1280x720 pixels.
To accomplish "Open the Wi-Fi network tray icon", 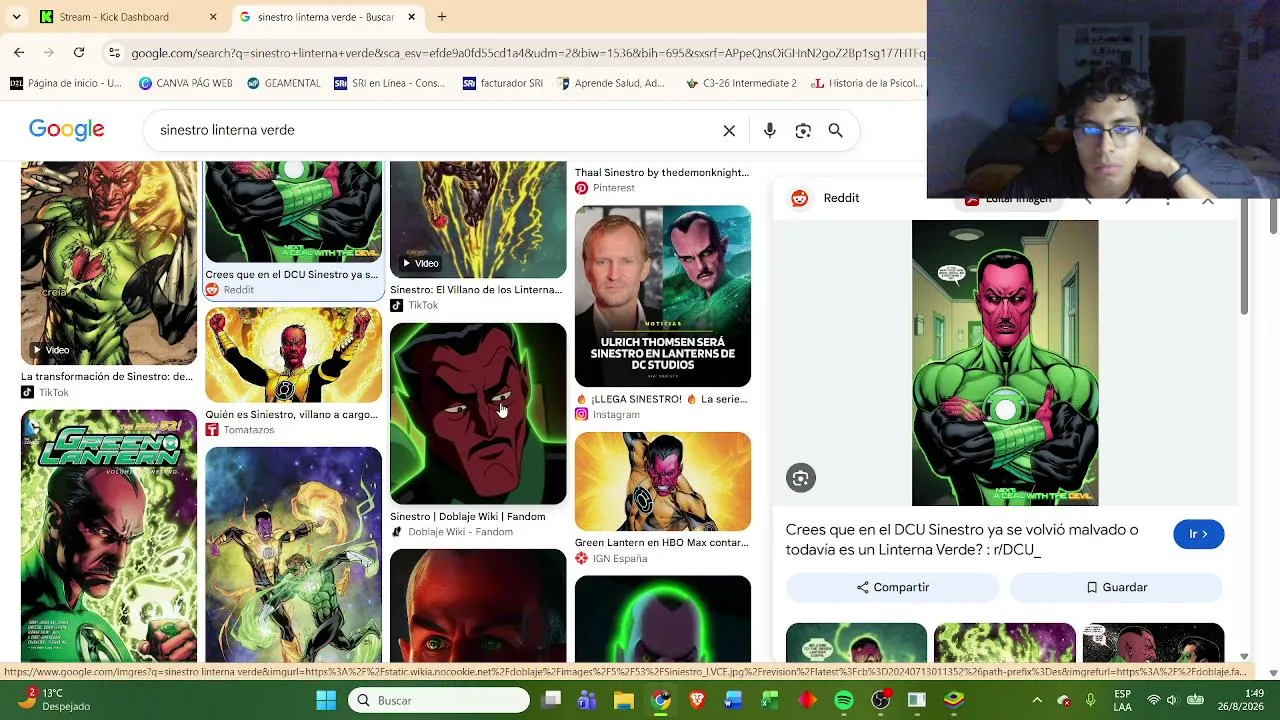I will pyautogui.click(x=1154, y=700).
